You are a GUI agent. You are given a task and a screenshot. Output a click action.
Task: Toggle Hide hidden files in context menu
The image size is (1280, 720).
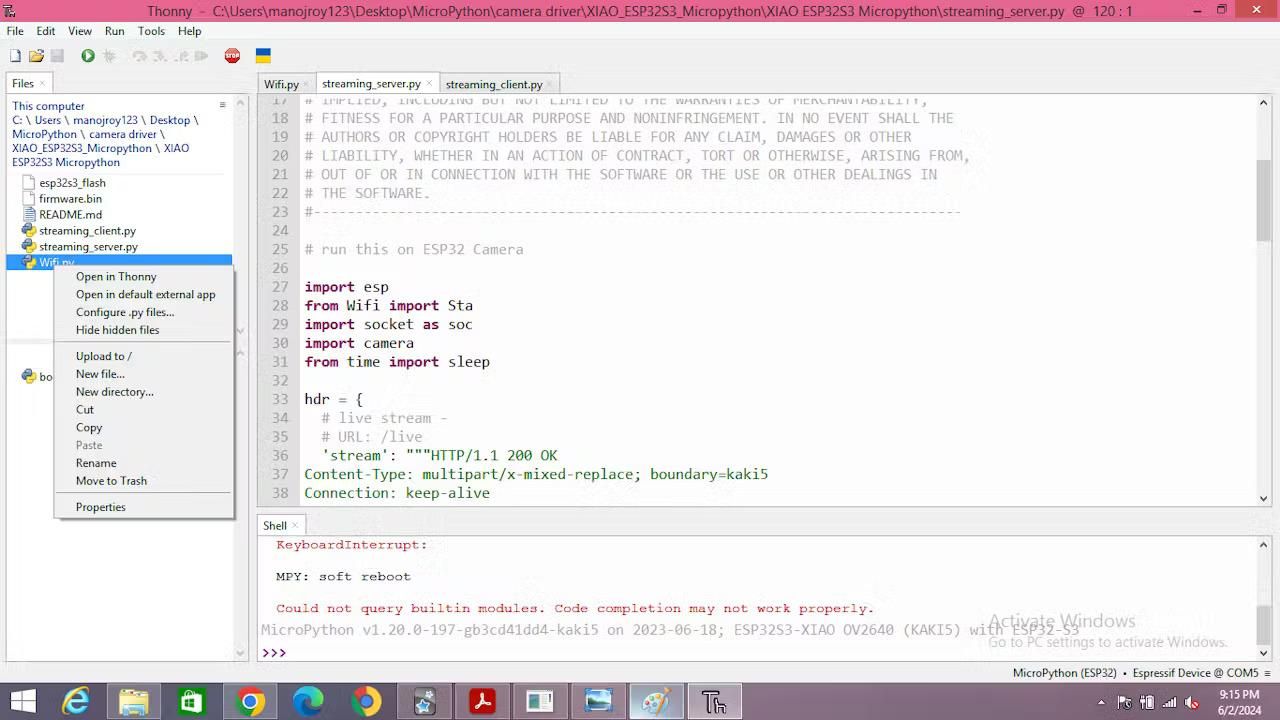click(117, 330)
